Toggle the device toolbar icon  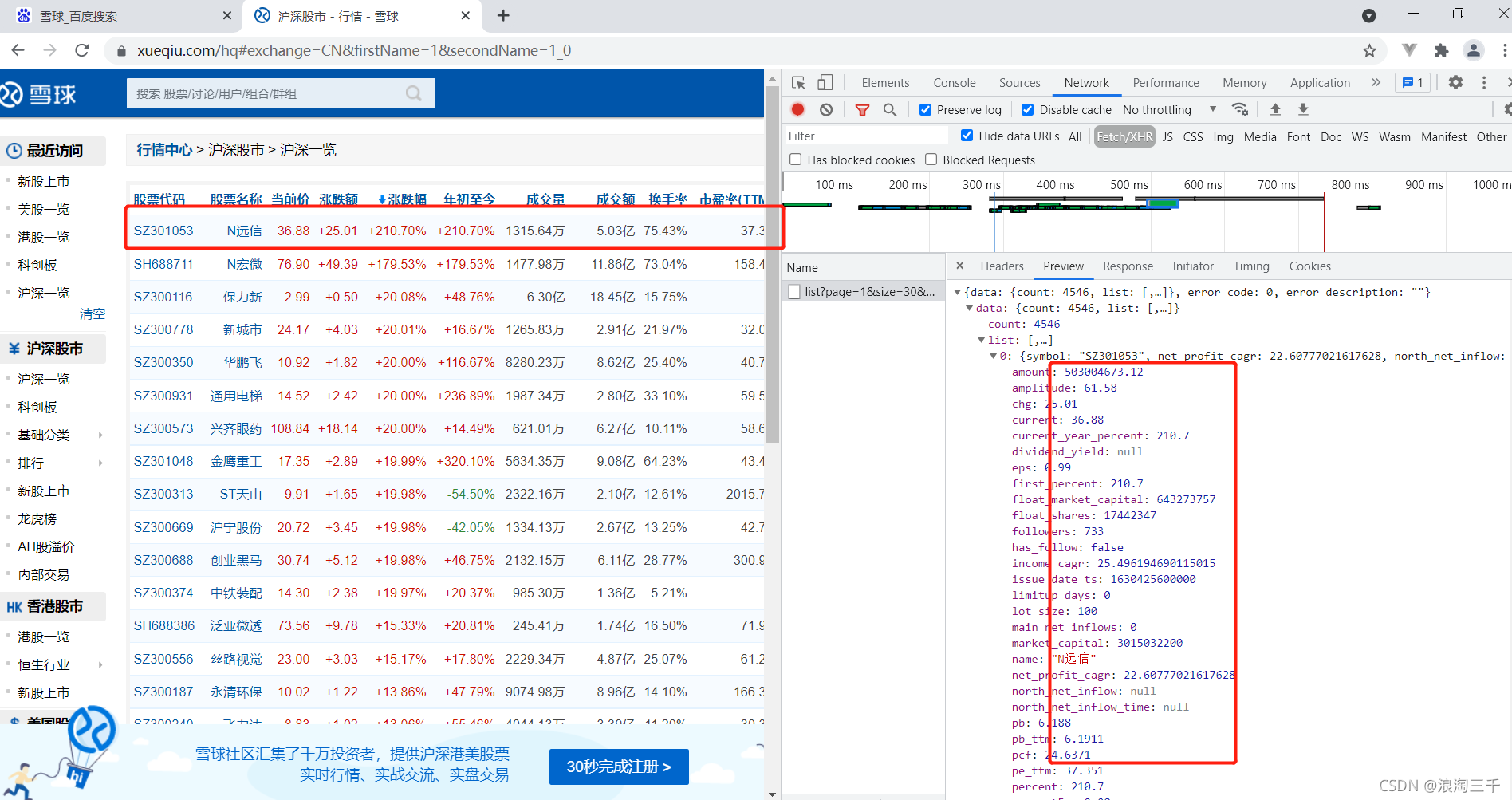(x=825, y=83)
